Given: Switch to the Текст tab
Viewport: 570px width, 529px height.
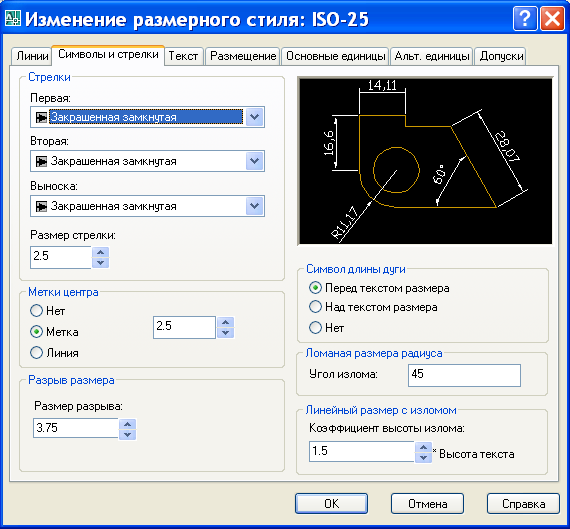Looking at the screenshot, I should (184, 56).
